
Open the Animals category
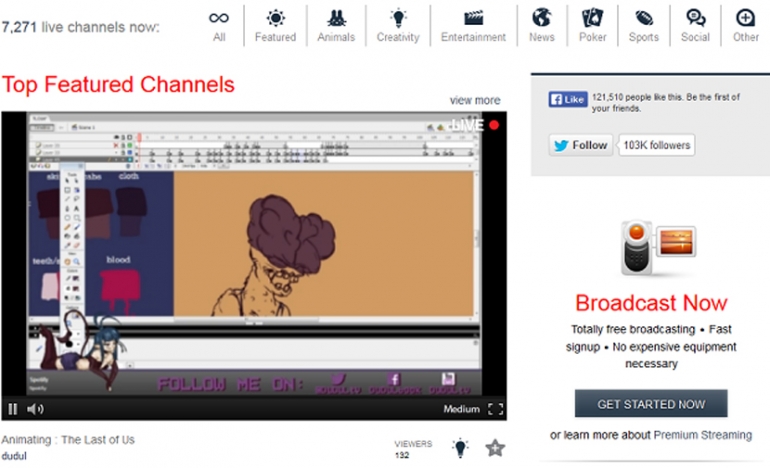click(x=336, y=26)
